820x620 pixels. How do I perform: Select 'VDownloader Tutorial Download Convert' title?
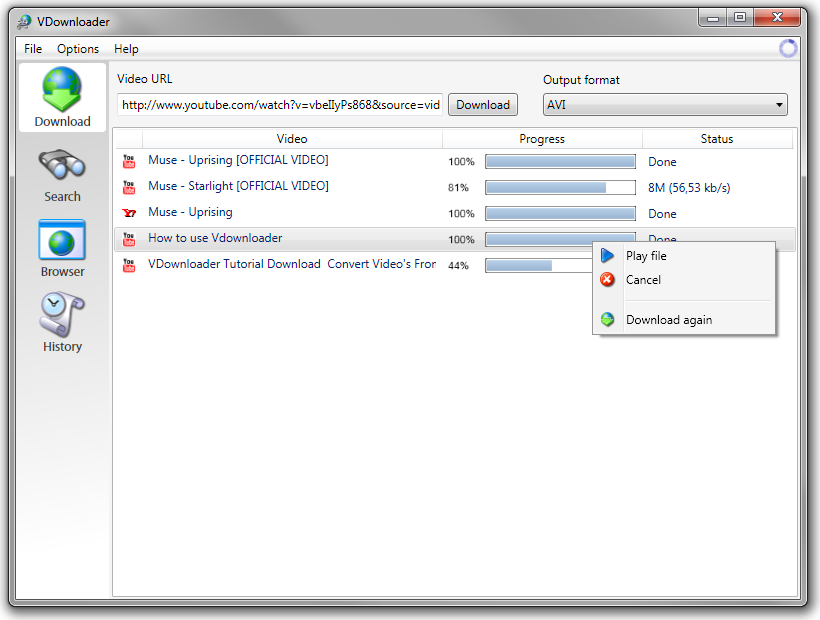pyautogui.click(x=292, y=264)
